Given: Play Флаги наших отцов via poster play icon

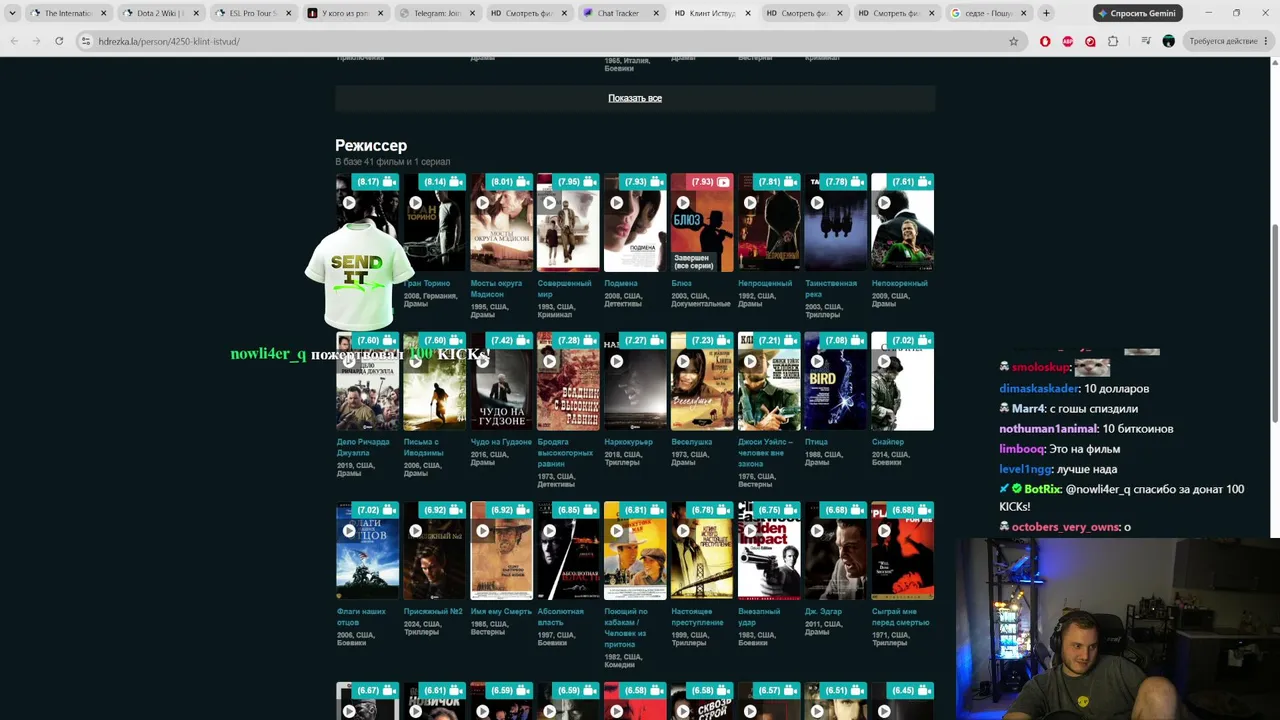Looking at the screenshot, I should 349,531.
